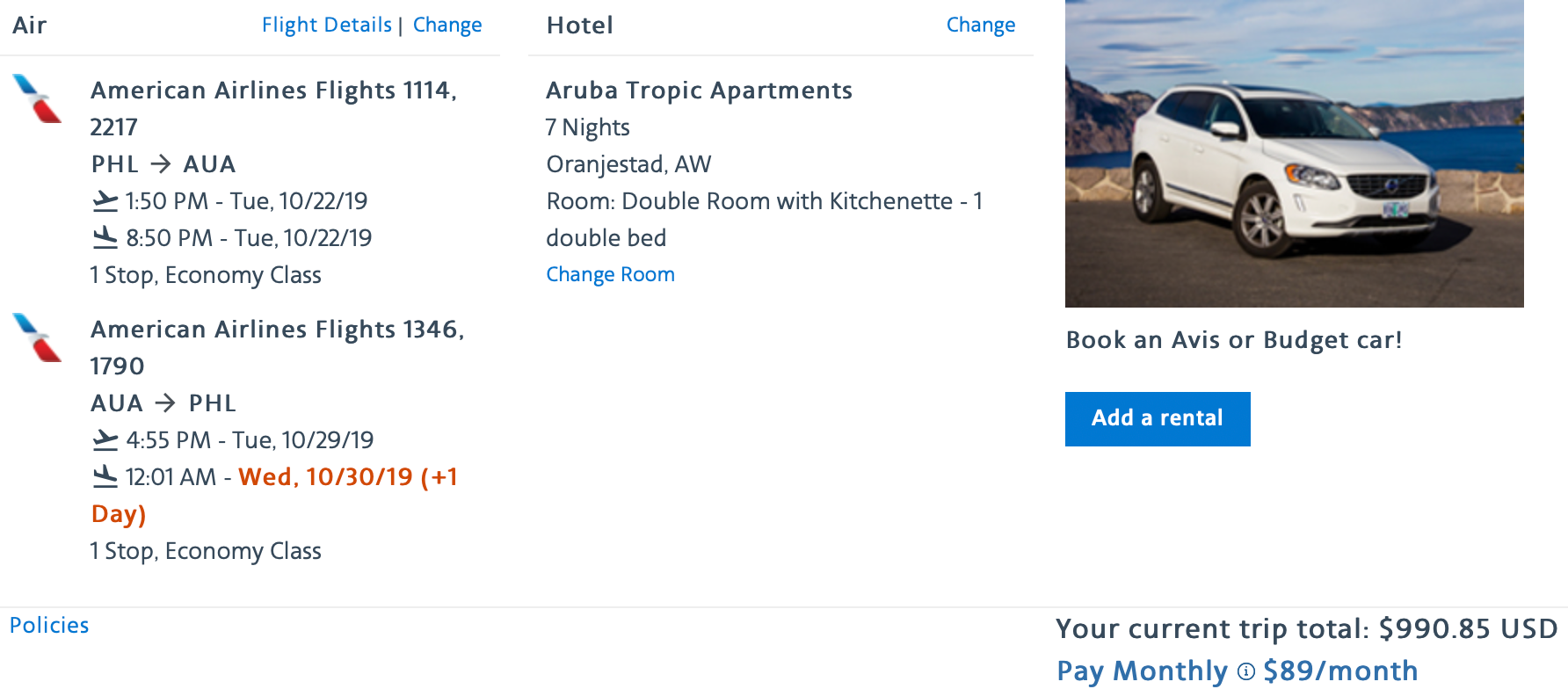Click the arrow between PHL and AUA
Screen dimensions: 1568x689
[x=161, y=164]
